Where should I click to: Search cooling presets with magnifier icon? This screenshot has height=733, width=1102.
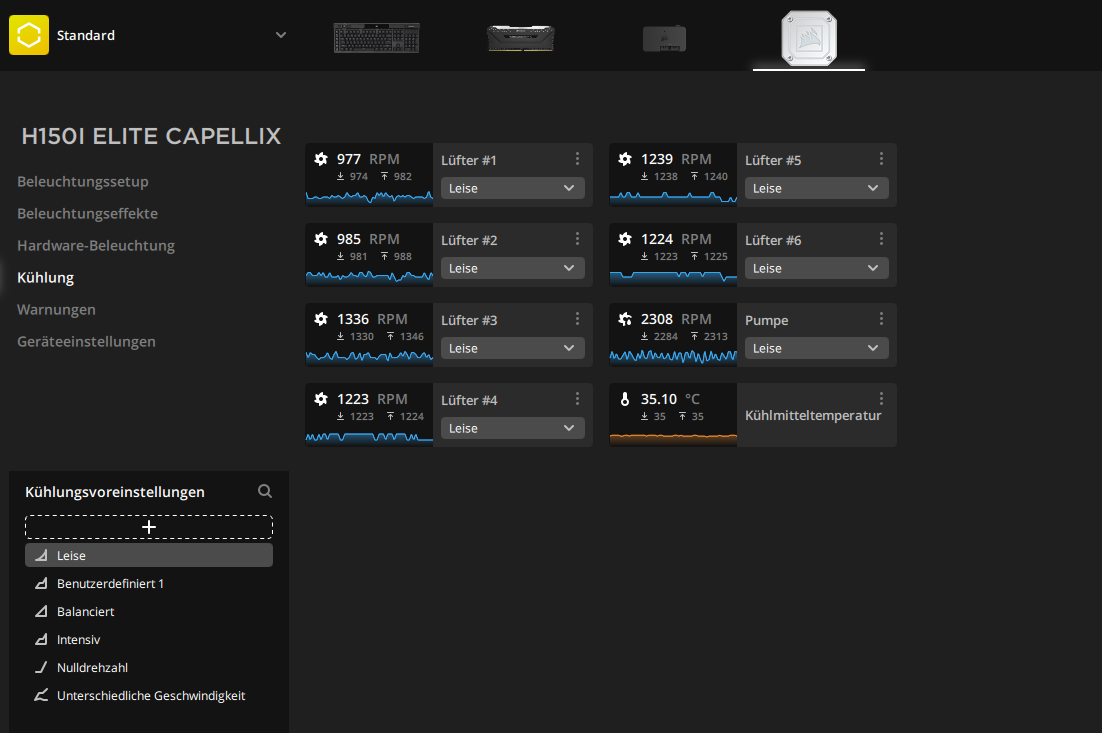(x=265, y=491)
